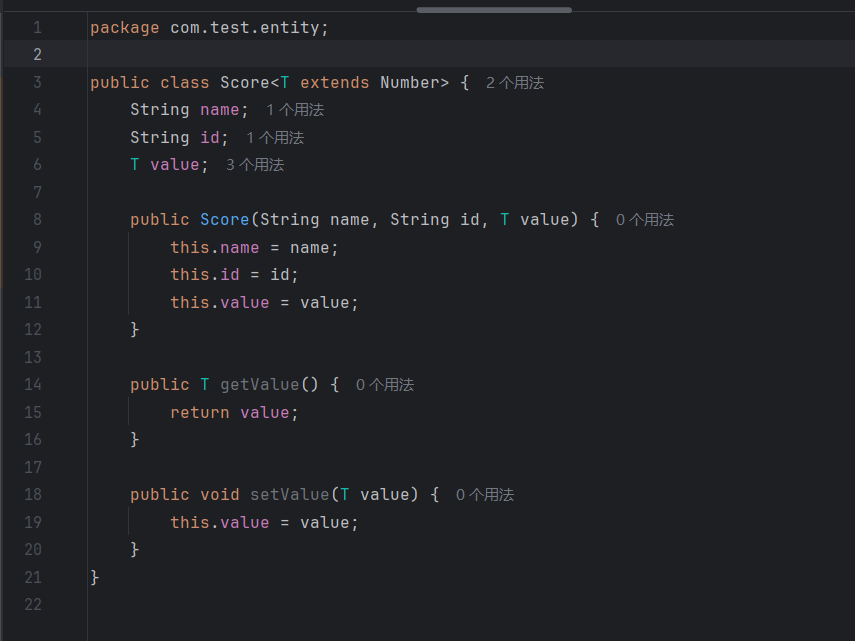
Task: Click 'this.value' on line 19
Action: 220,523
